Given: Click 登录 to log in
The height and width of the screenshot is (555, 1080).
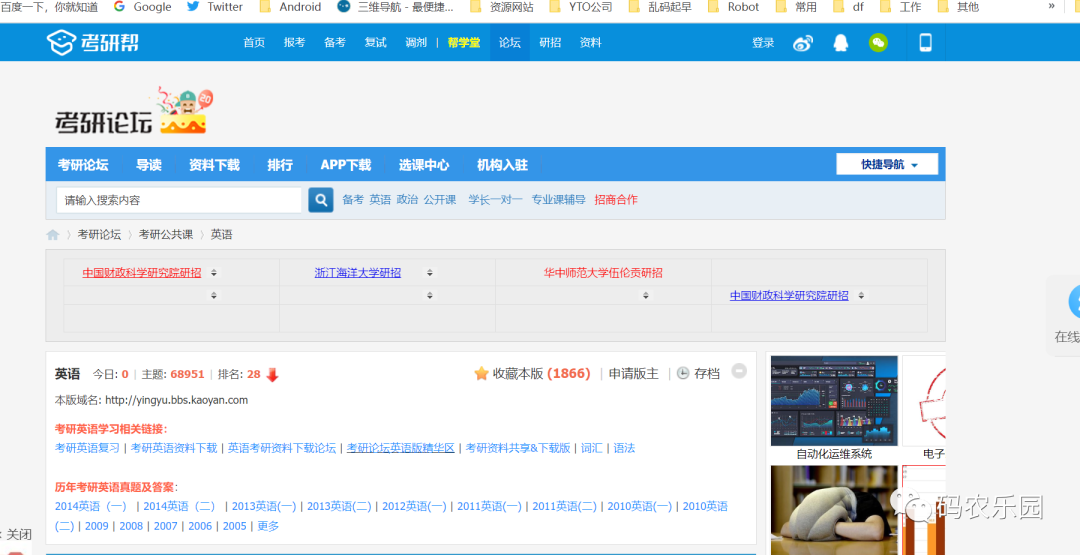Looking at the screenshot, I should point(763,43).
